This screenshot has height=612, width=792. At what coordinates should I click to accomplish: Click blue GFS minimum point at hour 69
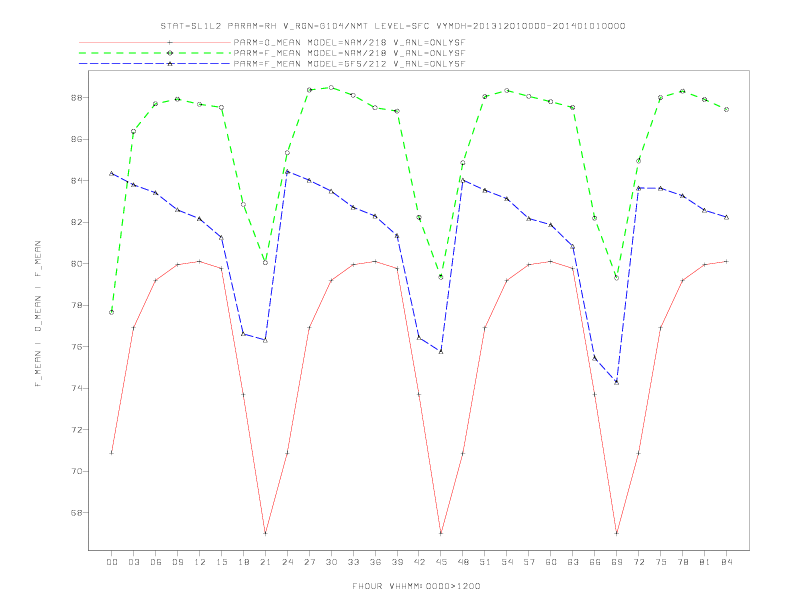pos(617,382)
